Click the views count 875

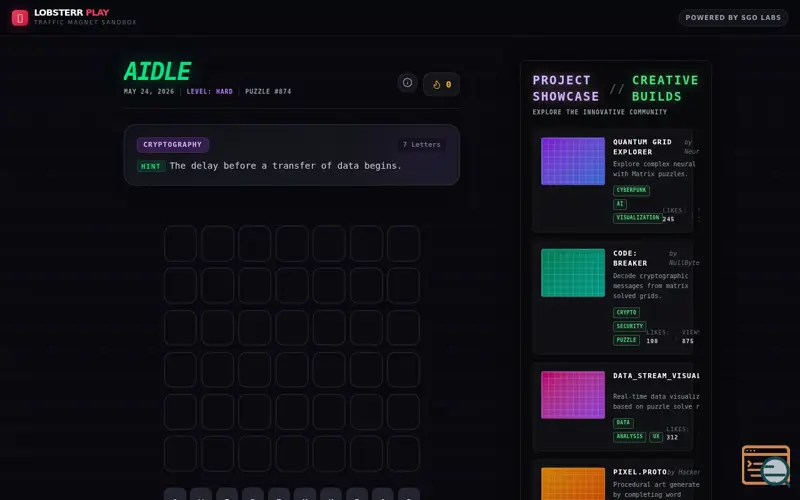click(x=688, y=341)
